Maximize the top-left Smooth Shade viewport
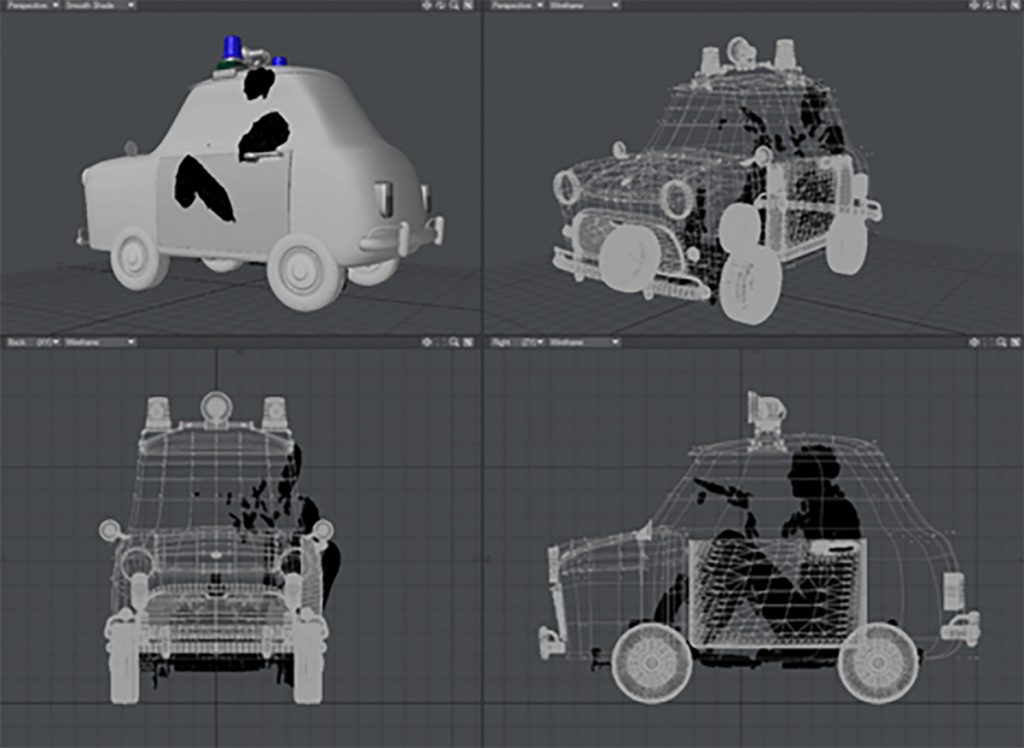Image resolution: width=1024 pixels, height=748 pixels. tap(468, 5)
